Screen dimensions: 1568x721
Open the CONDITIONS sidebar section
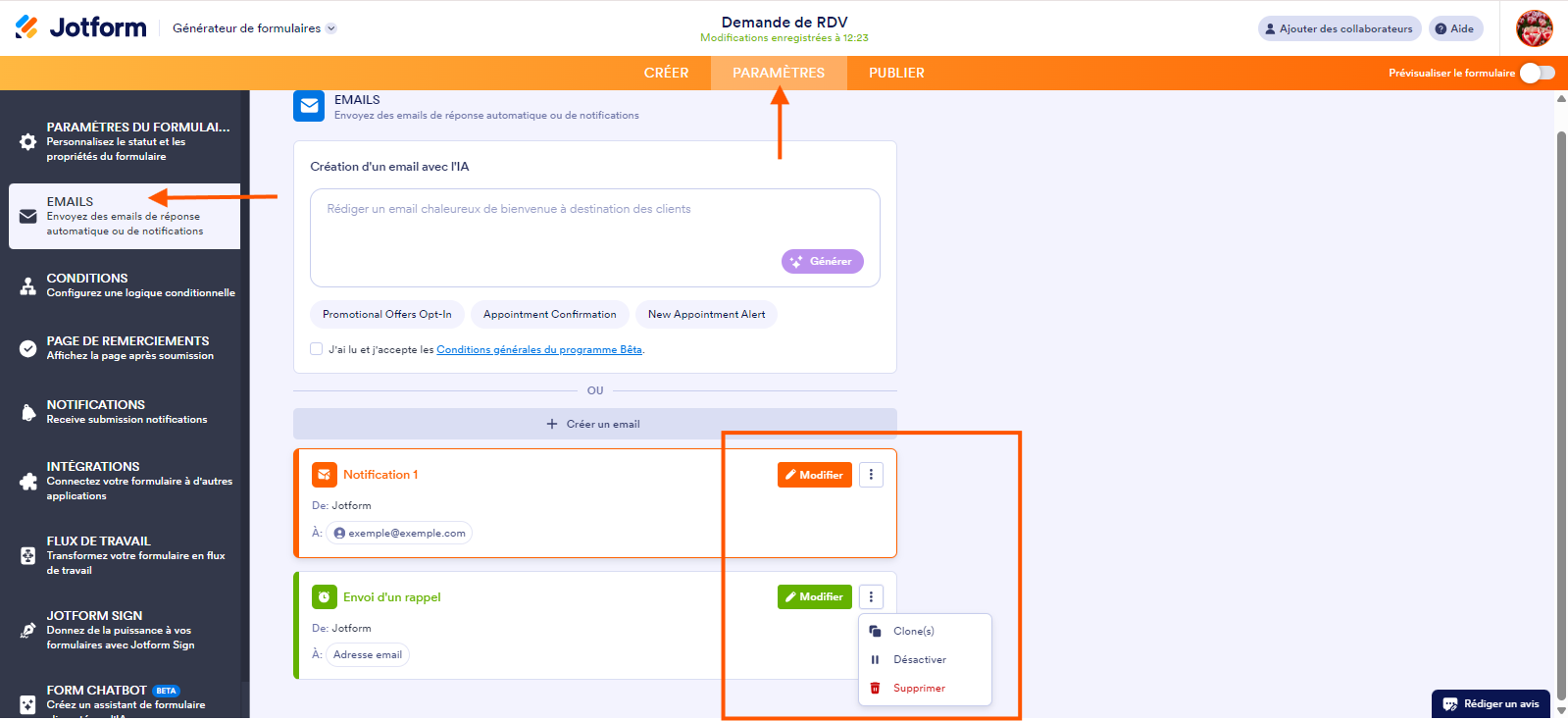point(125,285)
